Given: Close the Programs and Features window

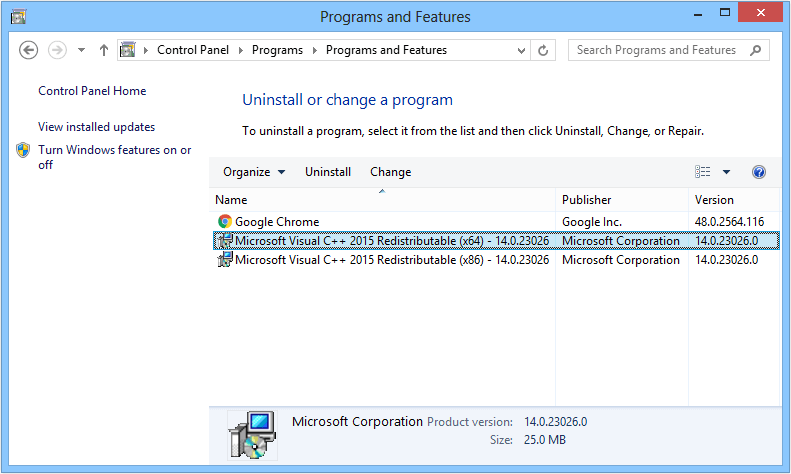Looking at the screenshot, I should pyautogui.click(x=760, y=13).
